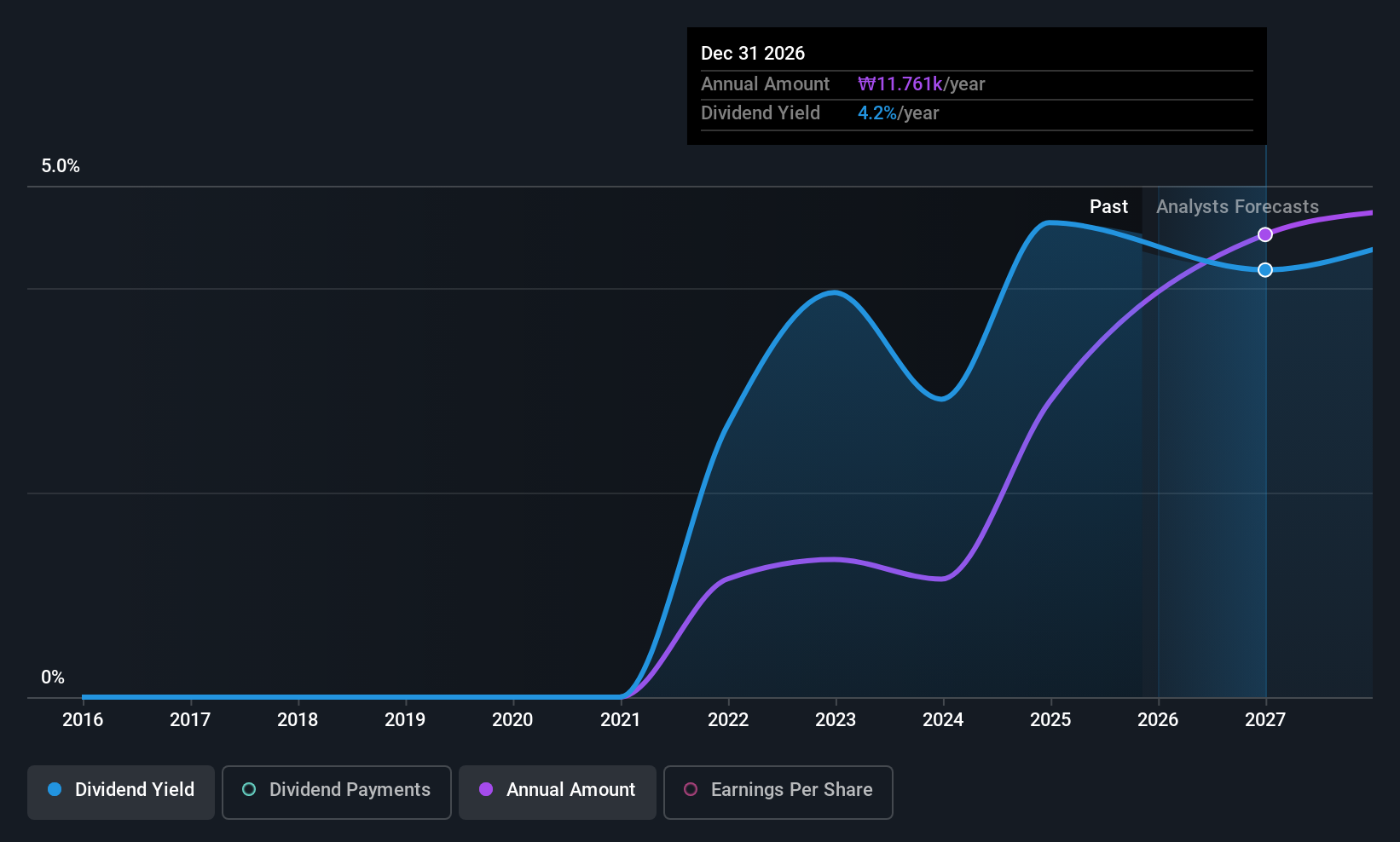1400x842 pixels.
Task: Click the 2021 x-axis label
Action: 620,720
